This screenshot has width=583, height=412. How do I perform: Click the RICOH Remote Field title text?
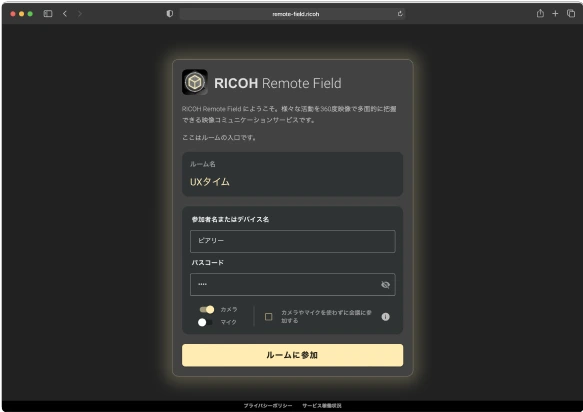pos(277,83)
